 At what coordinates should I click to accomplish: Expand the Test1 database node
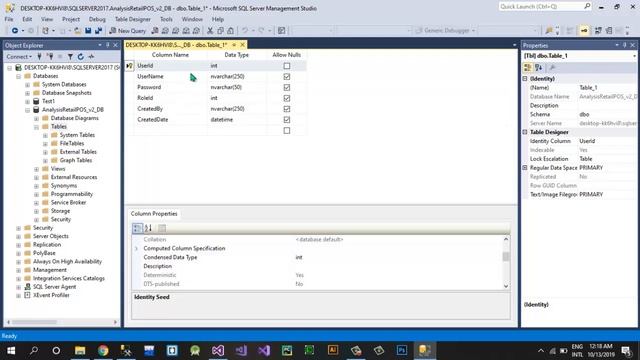click(x=27, y=101)
